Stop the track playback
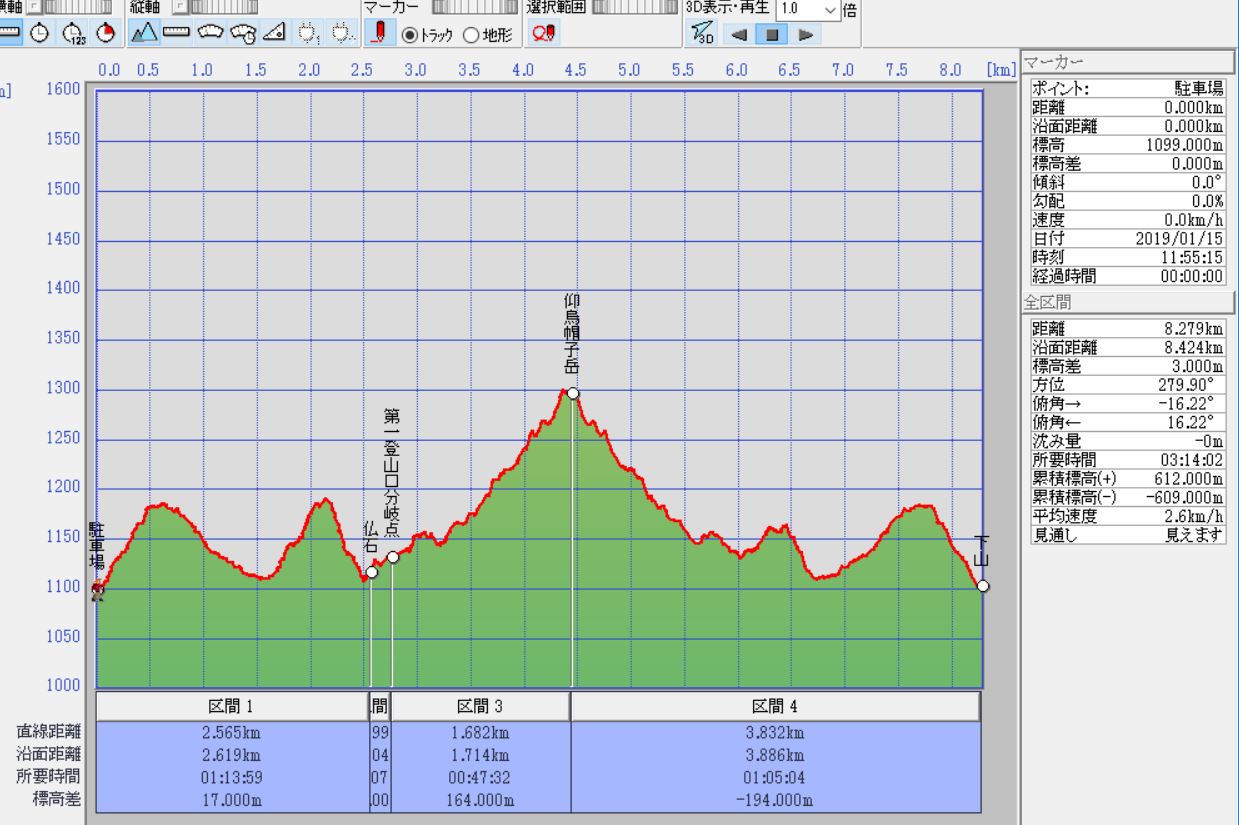This screenshot has width=1239, height=825. point(772,34)
